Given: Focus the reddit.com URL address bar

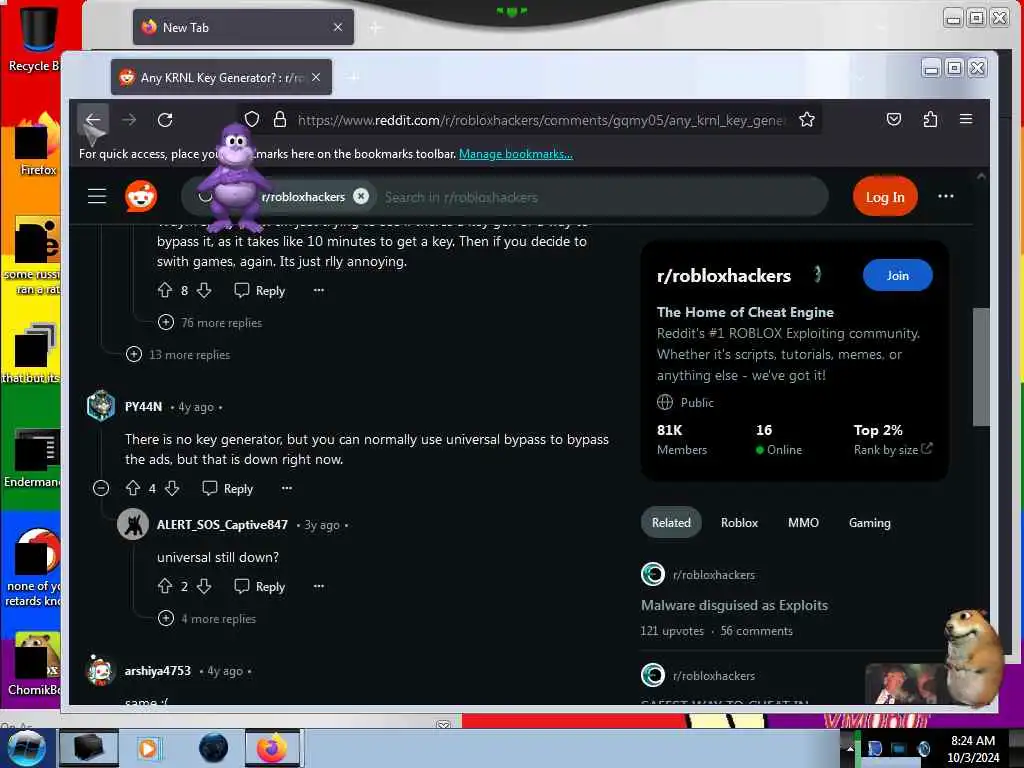Looking at the screenshot, I should (539, 120).
